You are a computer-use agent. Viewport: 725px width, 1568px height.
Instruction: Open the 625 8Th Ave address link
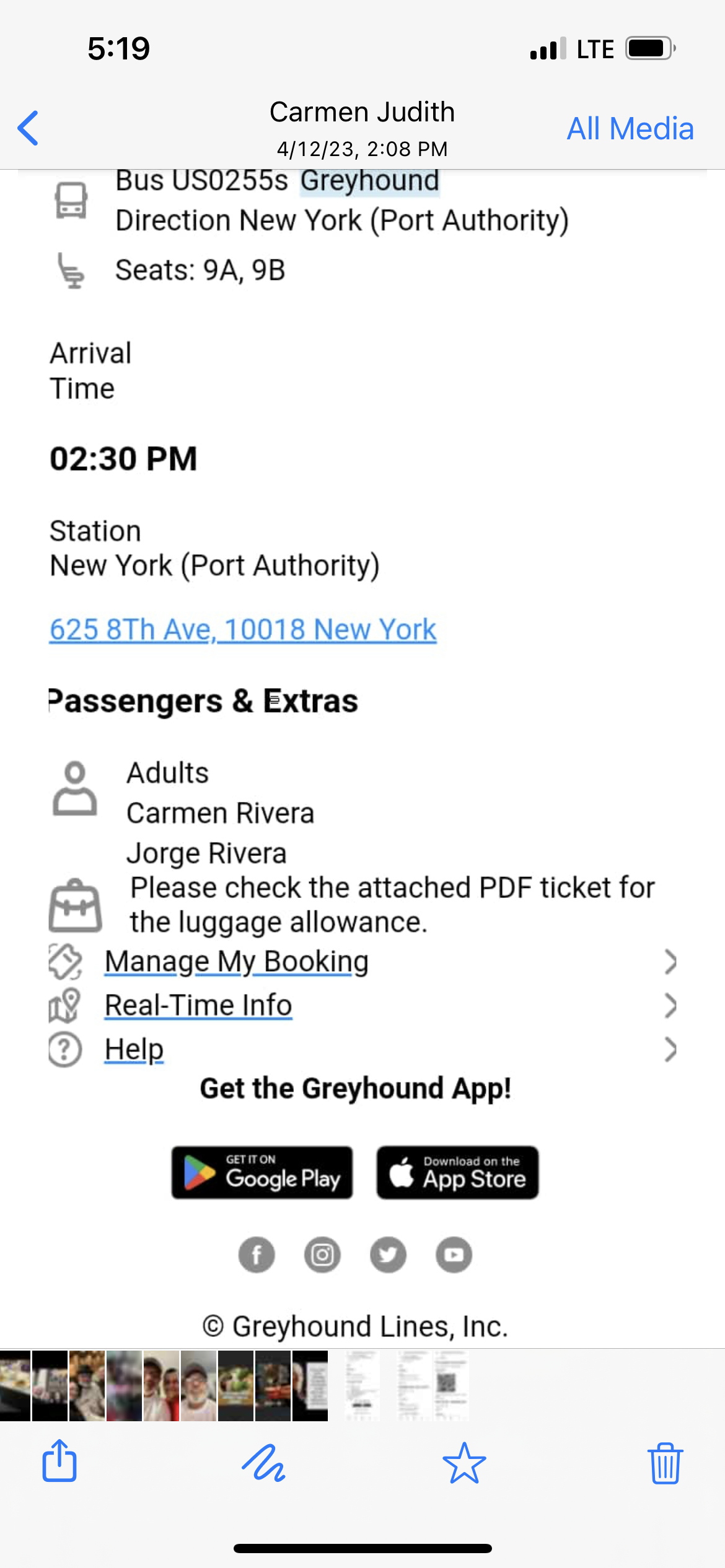tap(243, 630)
